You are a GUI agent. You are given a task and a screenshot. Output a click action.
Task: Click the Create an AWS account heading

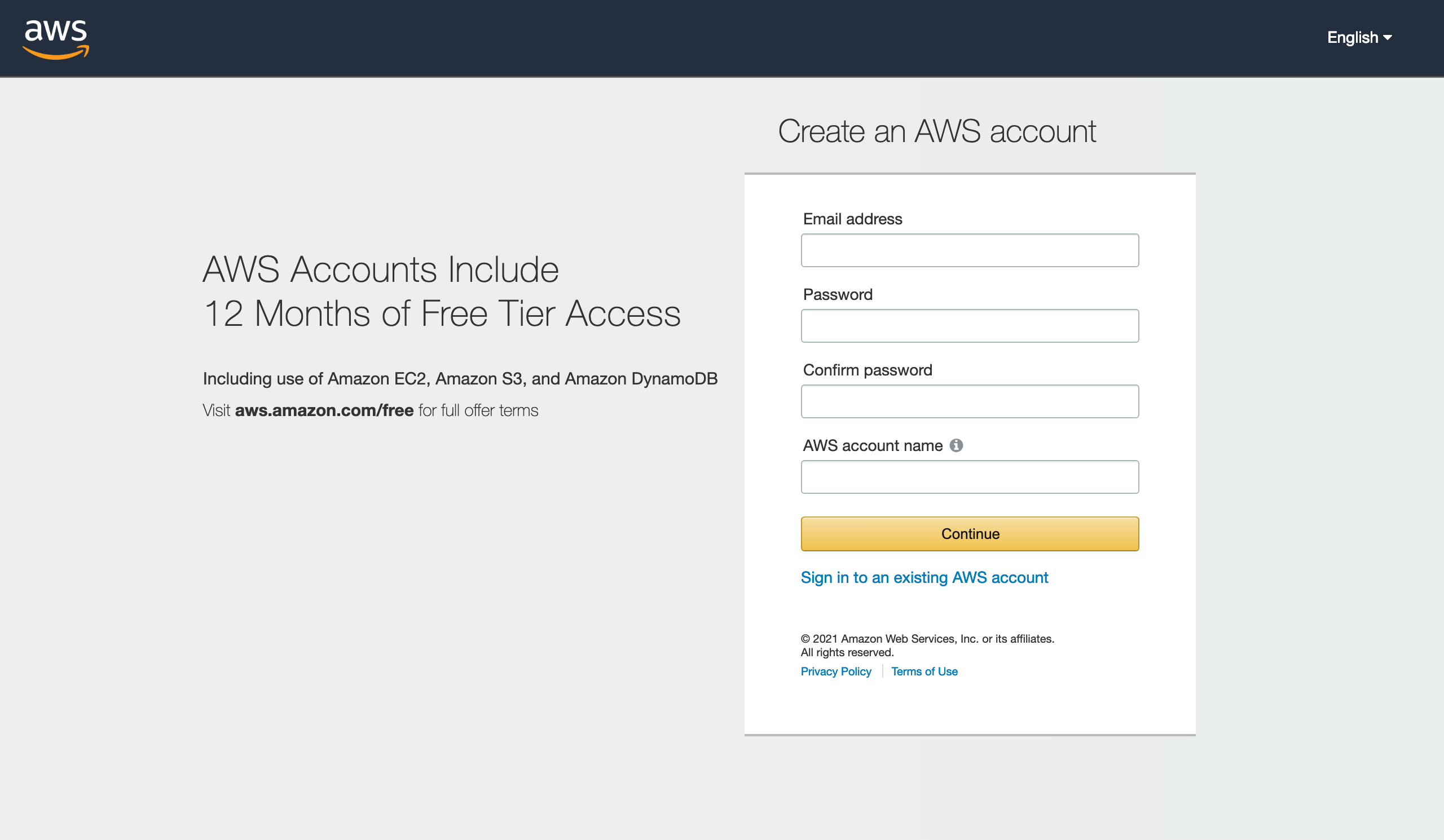[x=936, y=131]
